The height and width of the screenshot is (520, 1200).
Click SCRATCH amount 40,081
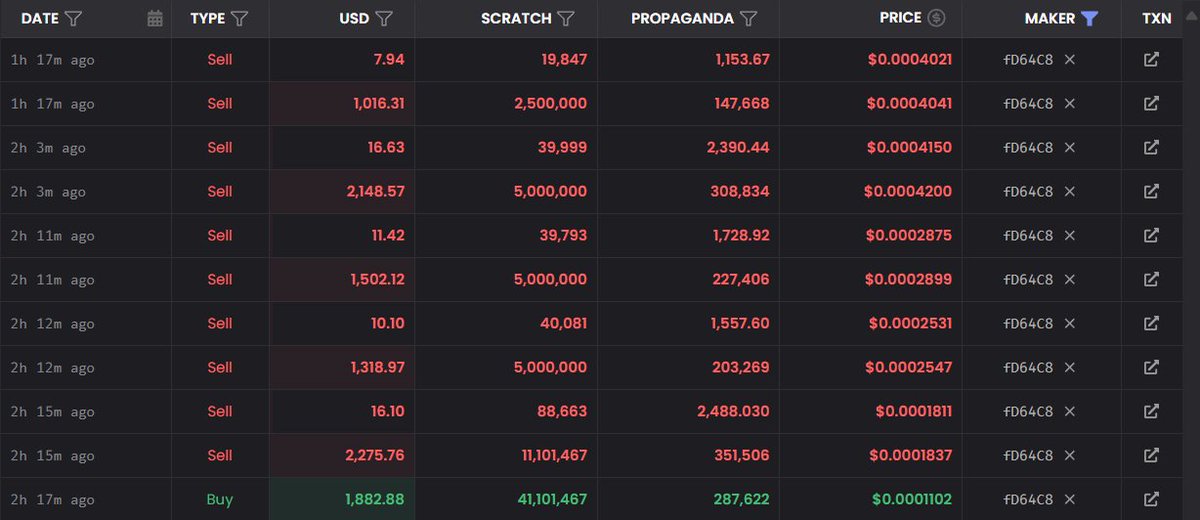(565, 324)
